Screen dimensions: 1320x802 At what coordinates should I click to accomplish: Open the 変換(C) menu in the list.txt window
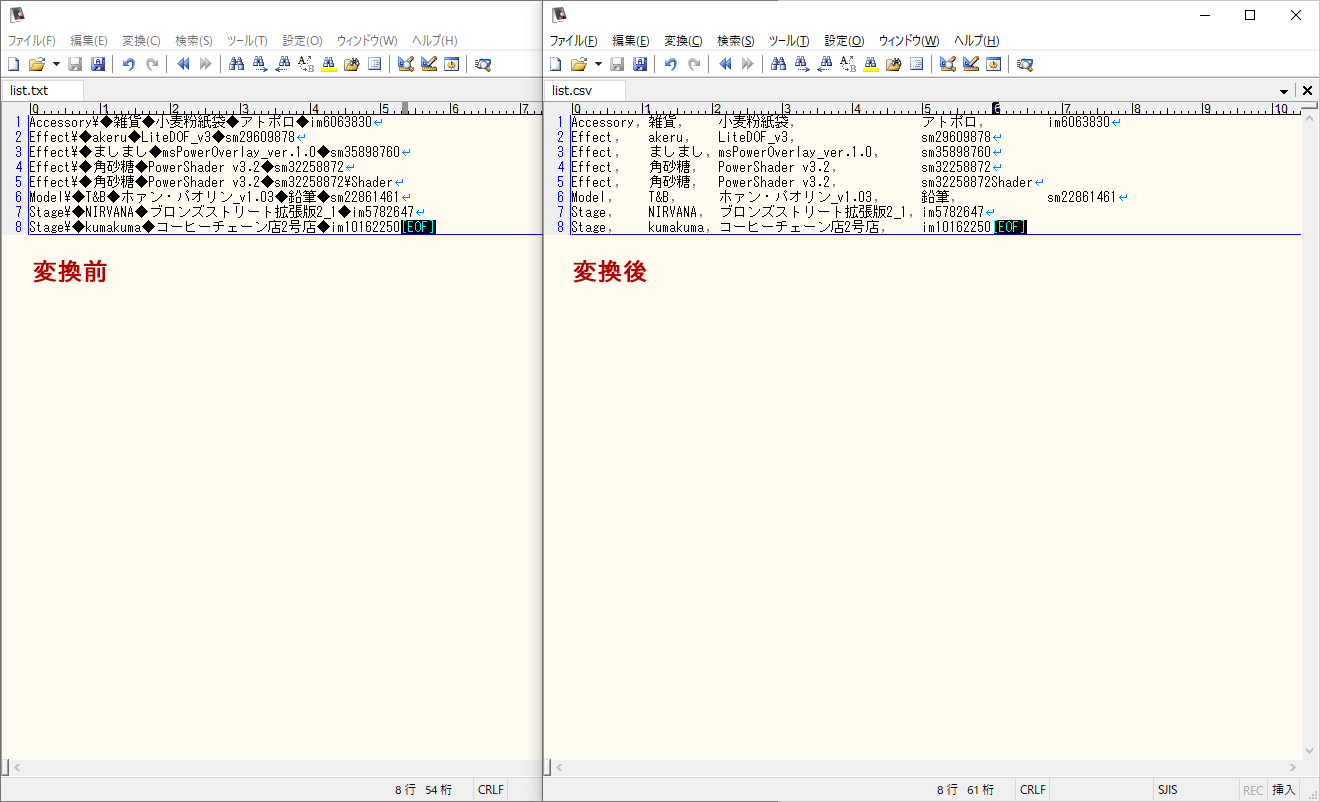[x=141, y=41]
